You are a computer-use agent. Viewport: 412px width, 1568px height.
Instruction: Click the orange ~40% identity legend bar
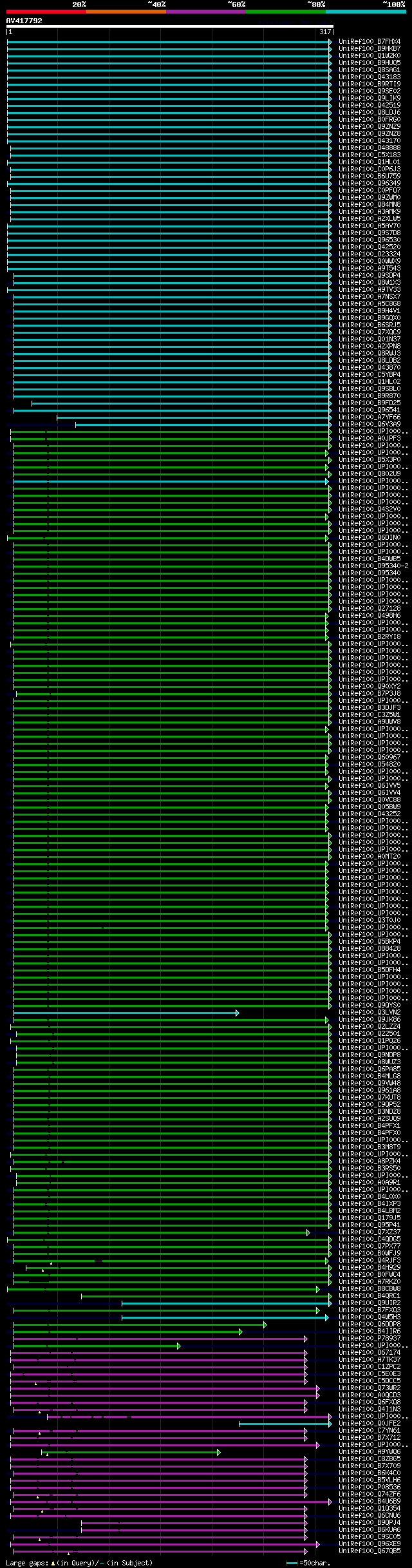[x=126, y=12]
